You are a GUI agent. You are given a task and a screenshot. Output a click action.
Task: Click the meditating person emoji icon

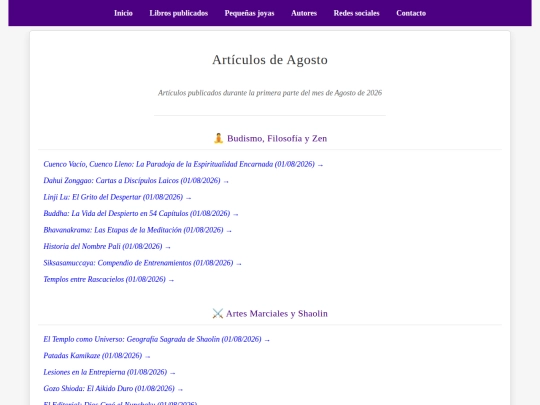click(218, 138)
